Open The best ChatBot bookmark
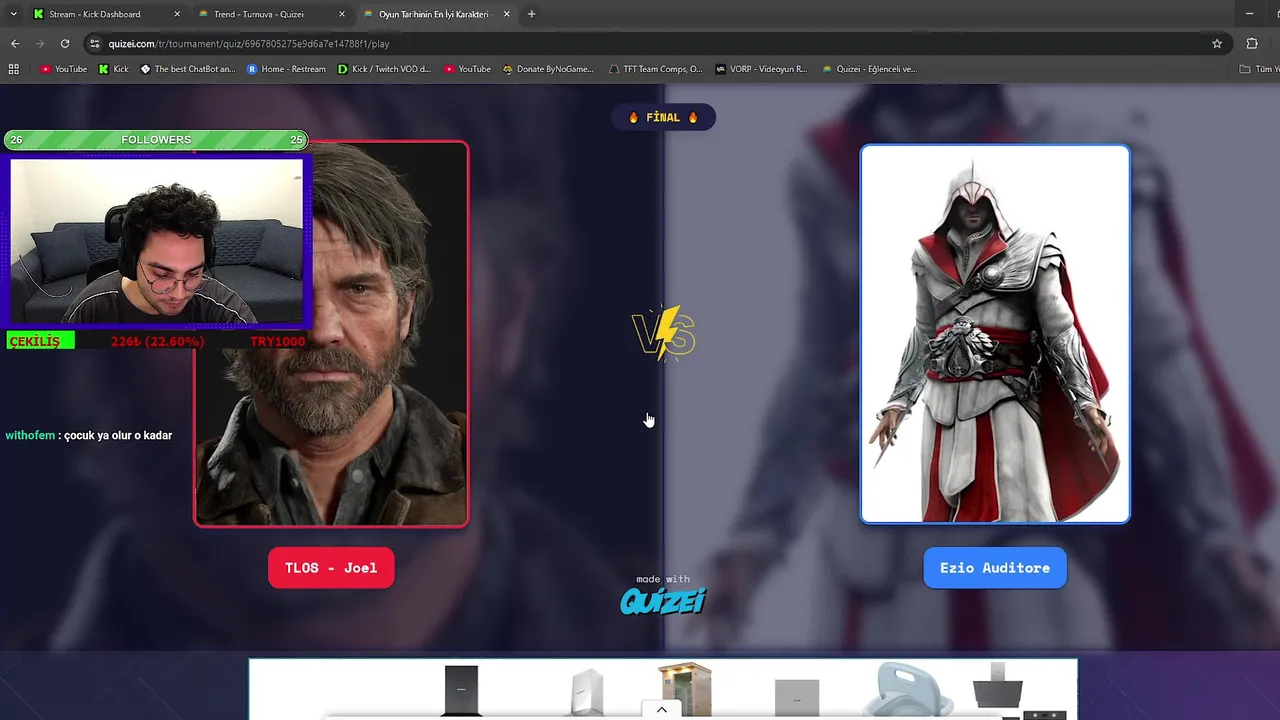The width and height of the screenshot is (1280, 720). [188, 69]
